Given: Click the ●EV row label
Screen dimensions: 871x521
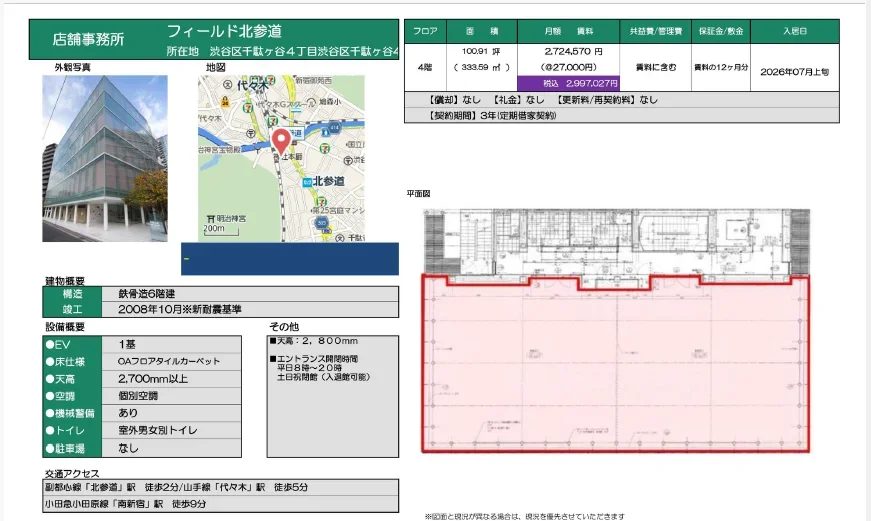Looking at the screenshot, I should [x=72, y=344].
